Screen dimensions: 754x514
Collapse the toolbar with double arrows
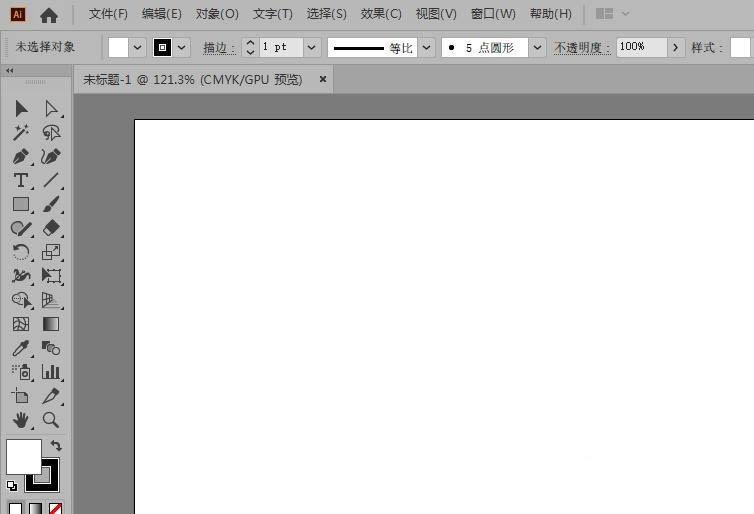click(10, 71)
